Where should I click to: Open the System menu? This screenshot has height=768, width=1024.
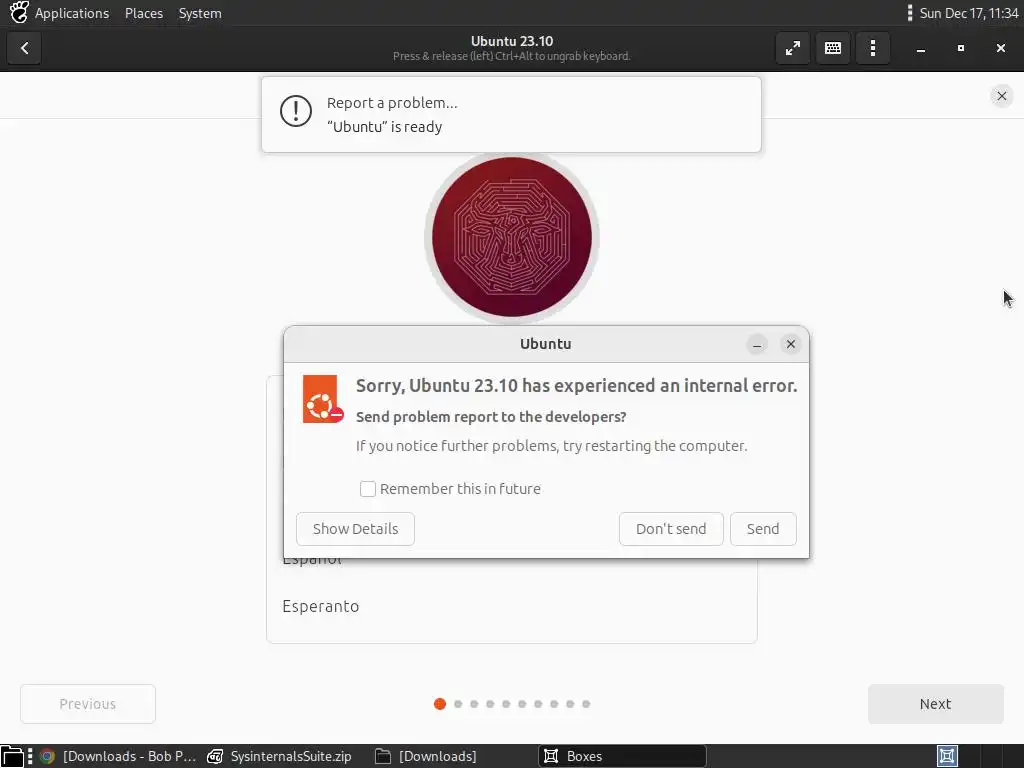click(200, 13)
